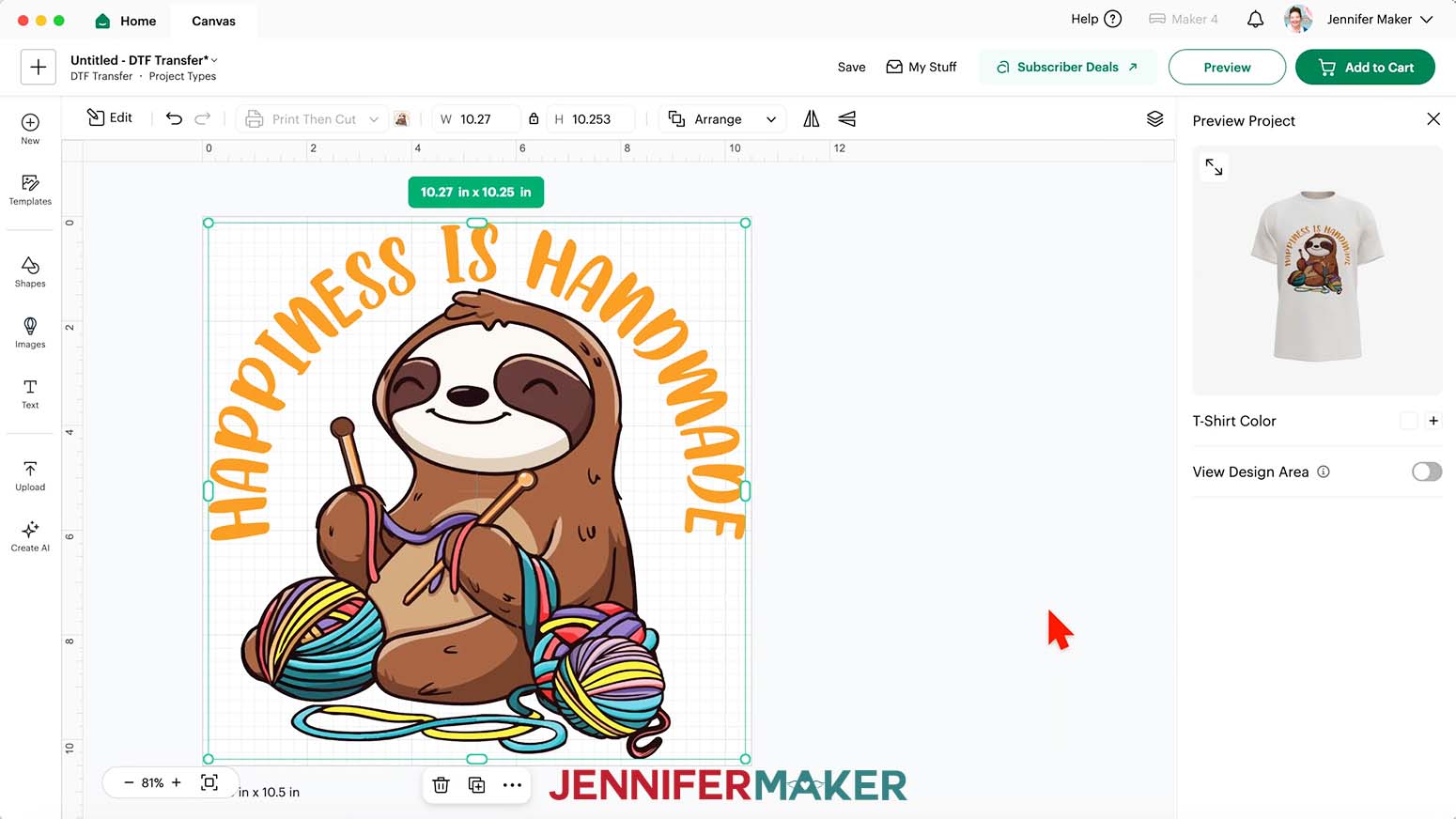Zoom out with minus button
The height and width of the screenshot is (819, 1456).
coord(129,782)
